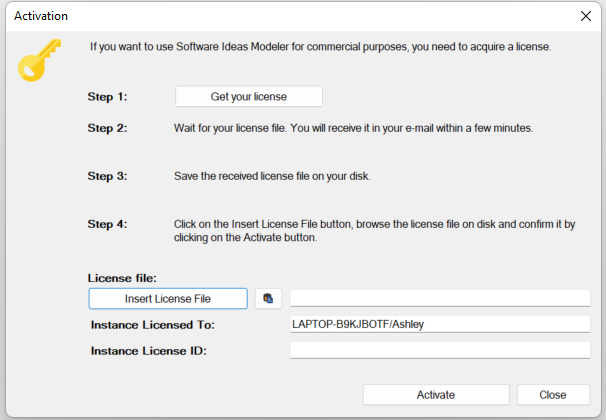This screenshot has height=420, width=606.
Task: Click the Instance License ID field
Action: [440, 350]
